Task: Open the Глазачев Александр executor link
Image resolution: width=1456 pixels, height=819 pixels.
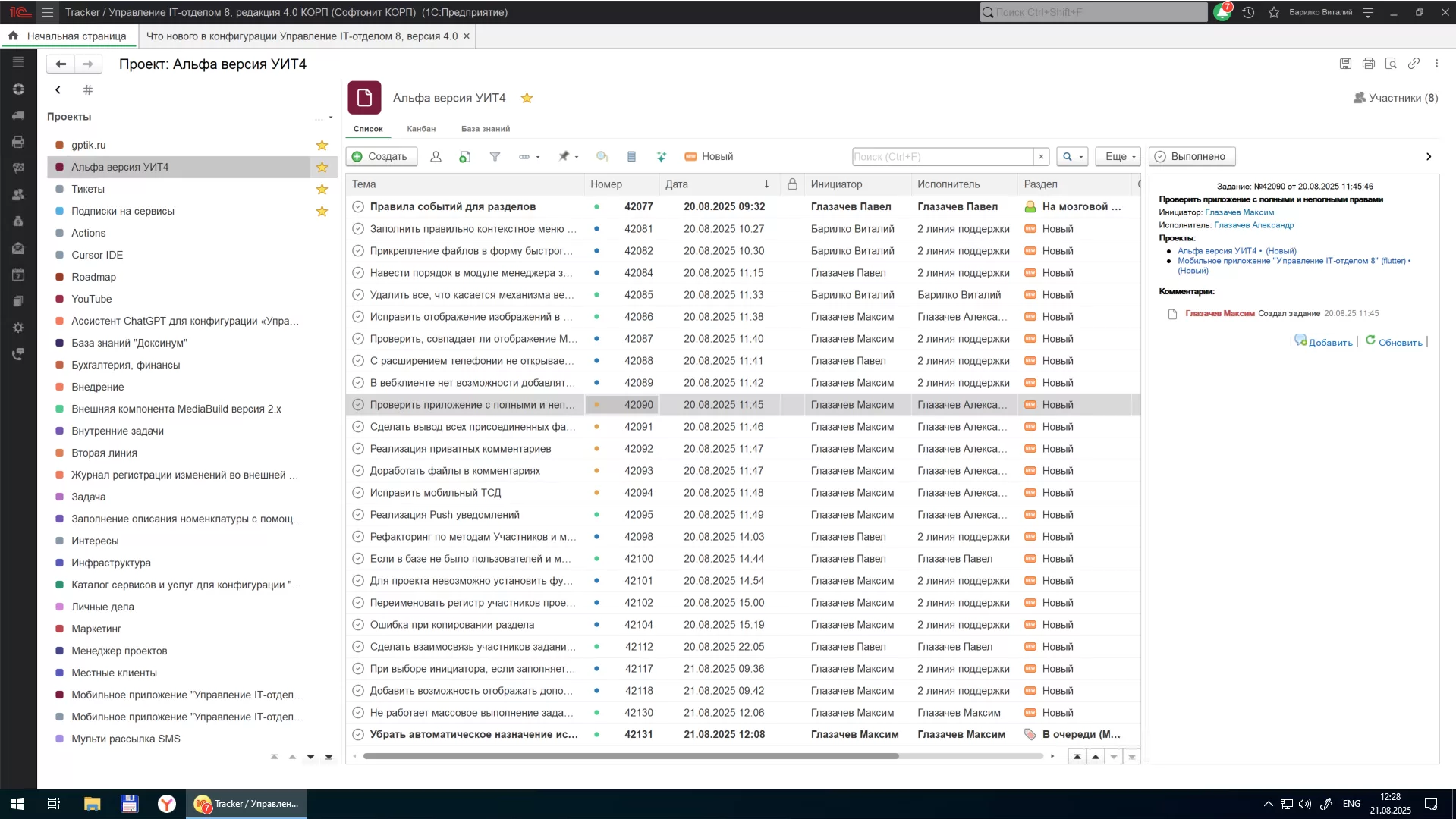Action: tap(1253, 225)
